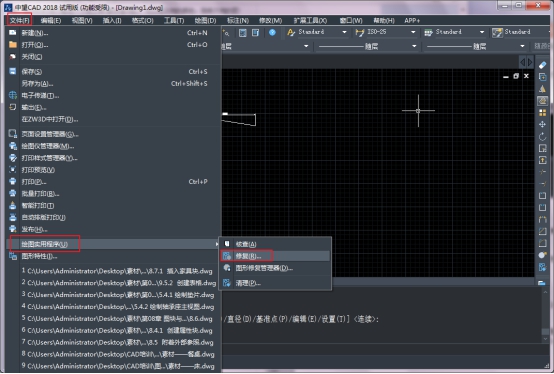Click the dimension style icon beside ISO-25
The image size is (554, 374).
pyautogui.click(x=360, y=32)
